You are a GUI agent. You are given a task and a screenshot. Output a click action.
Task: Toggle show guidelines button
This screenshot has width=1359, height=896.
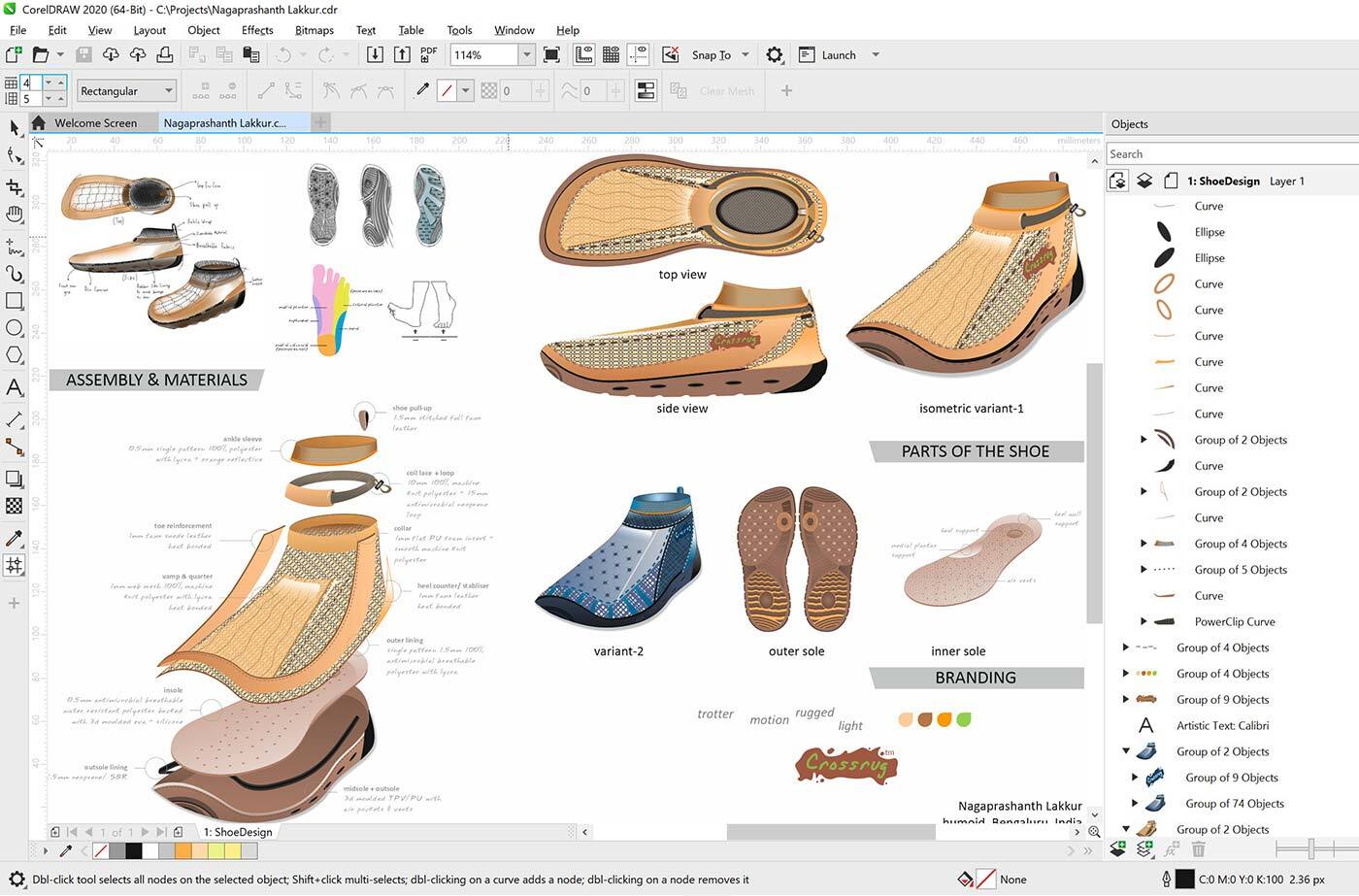638,55
